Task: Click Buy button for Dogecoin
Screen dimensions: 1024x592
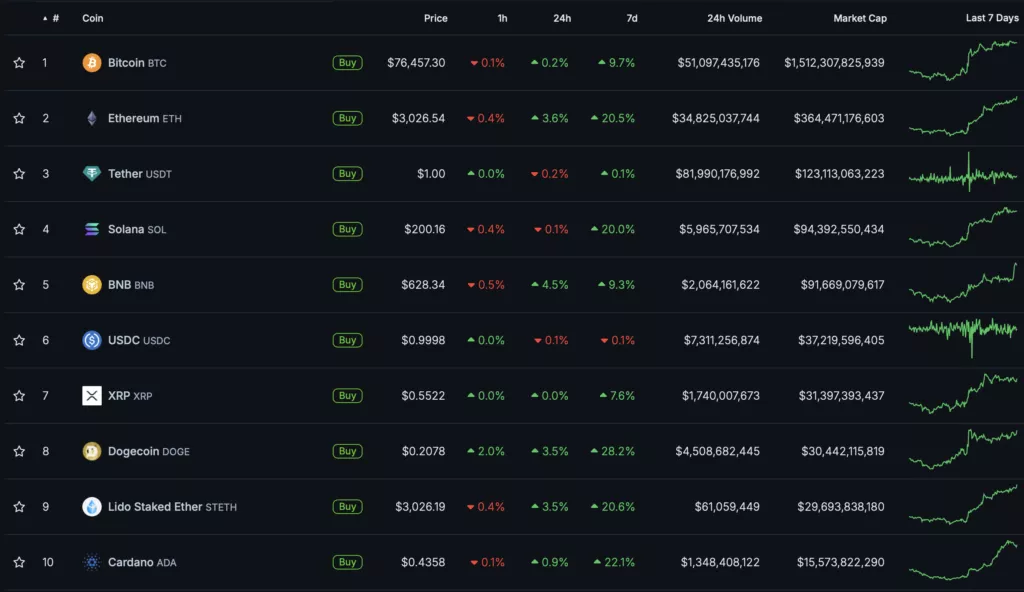Action: [347, 451]
